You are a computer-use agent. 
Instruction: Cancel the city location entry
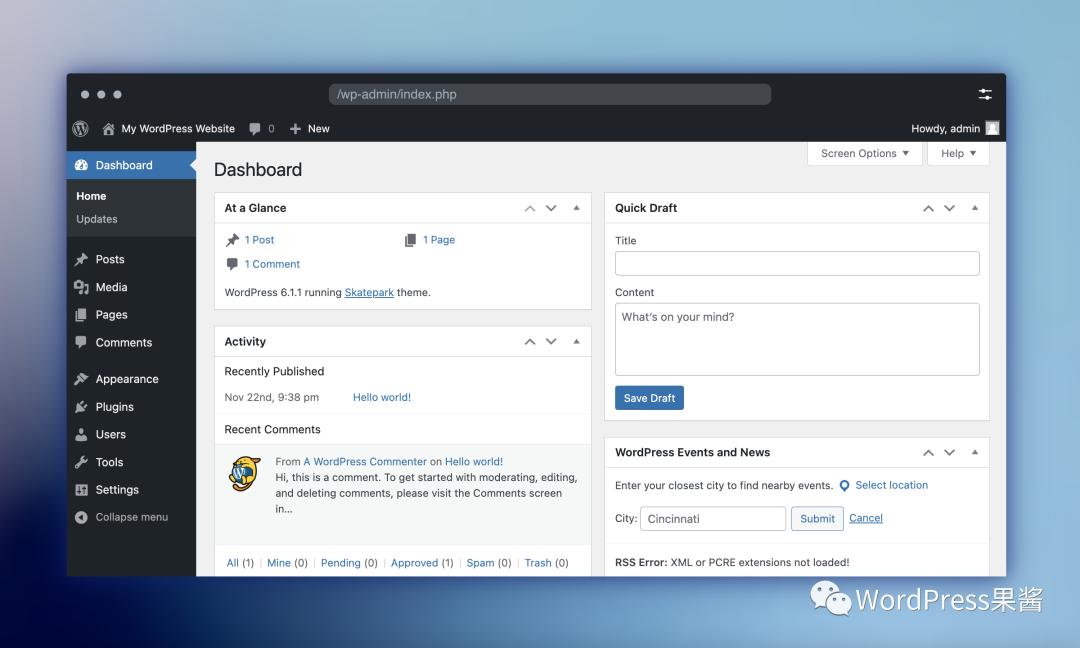coord(866,518)
